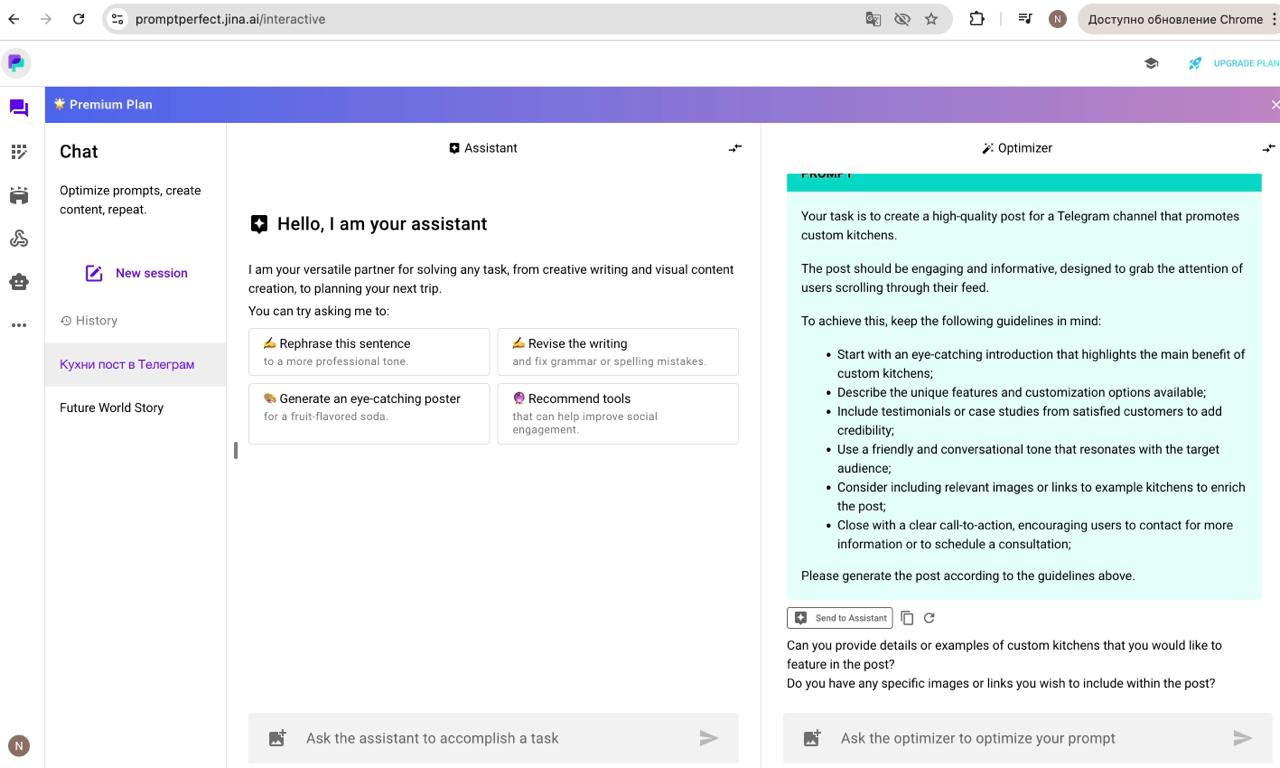
Task: Start a New session
Action: [136, 273]
